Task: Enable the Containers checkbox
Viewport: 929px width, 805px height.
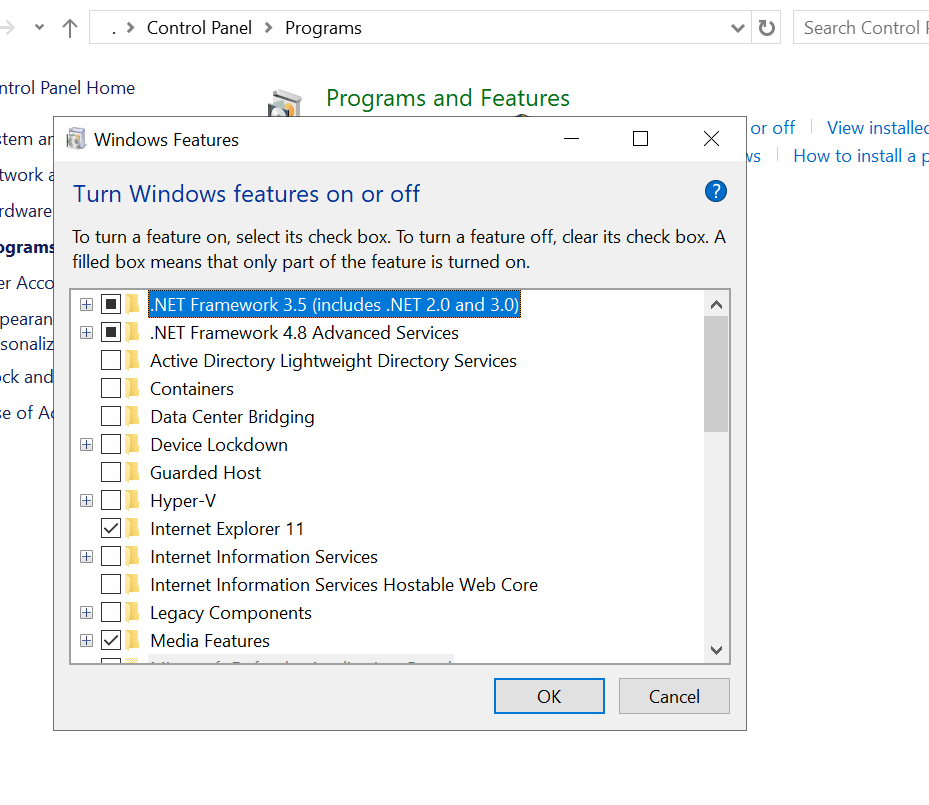Action: coord(111,389)
